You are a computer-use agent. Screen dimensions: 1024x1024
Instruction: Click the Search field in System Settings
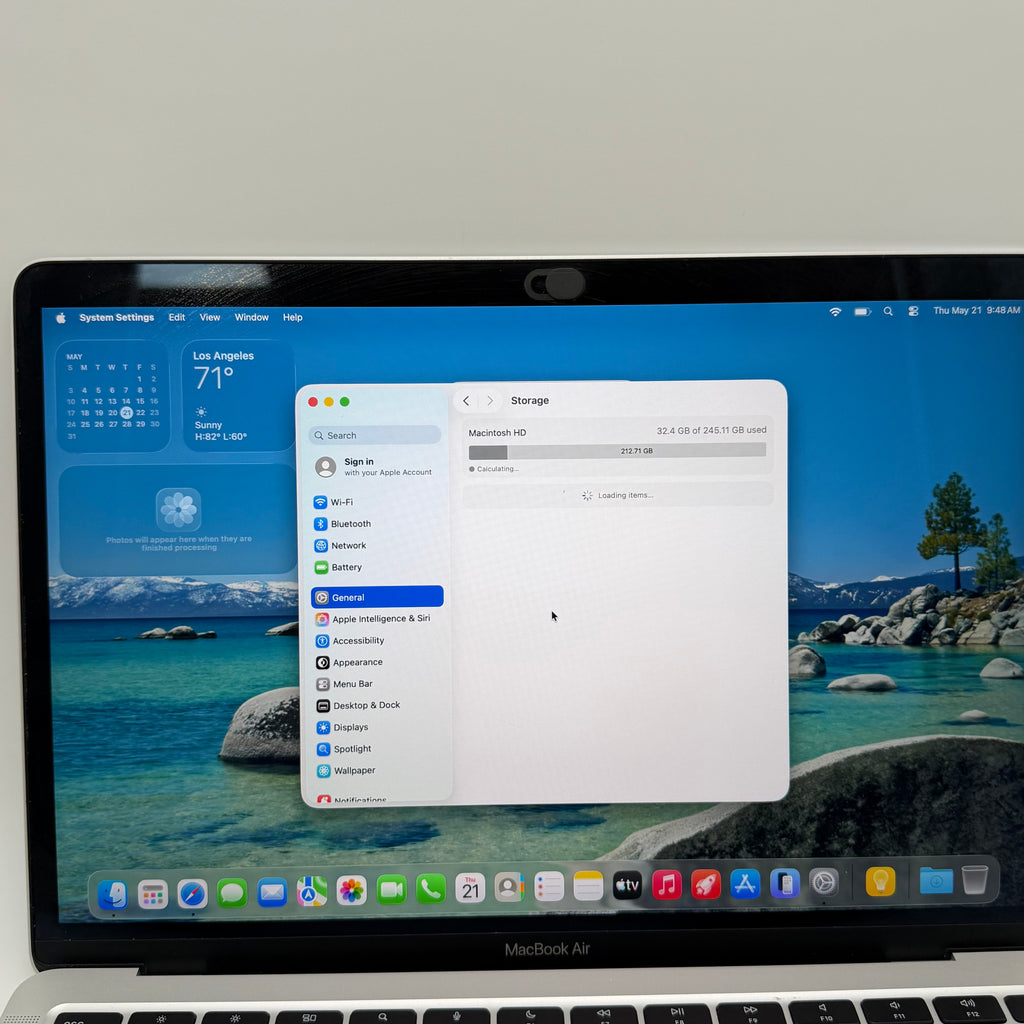point(374,435)
